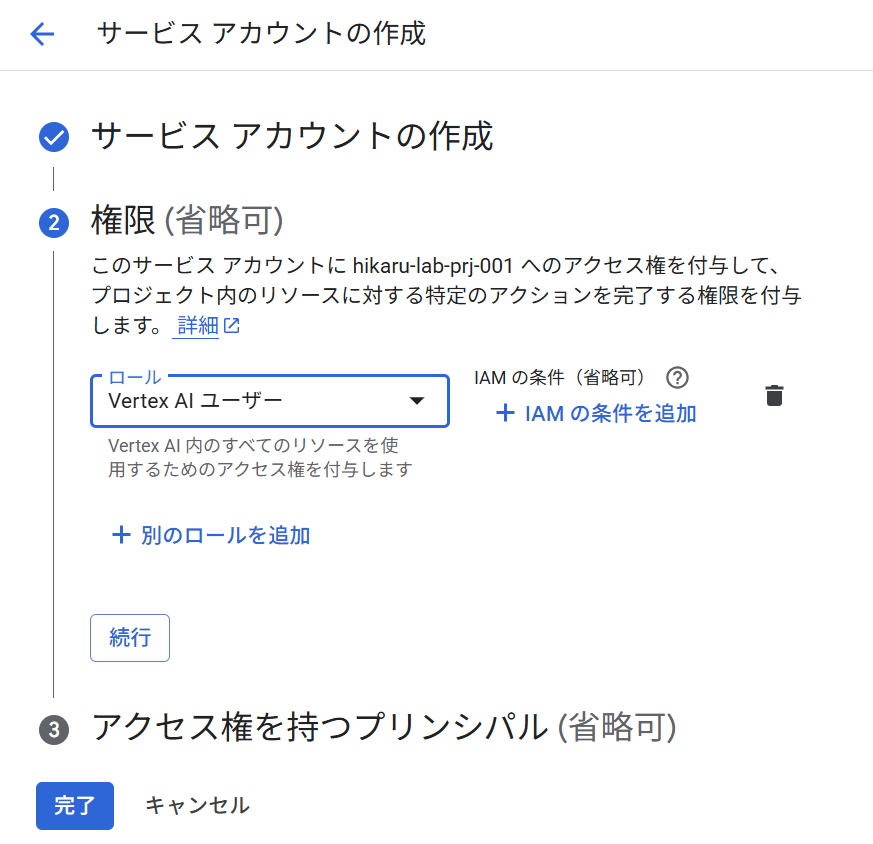
Task: Click the step 3 number circle icon
Action: (x=54, y=730)
